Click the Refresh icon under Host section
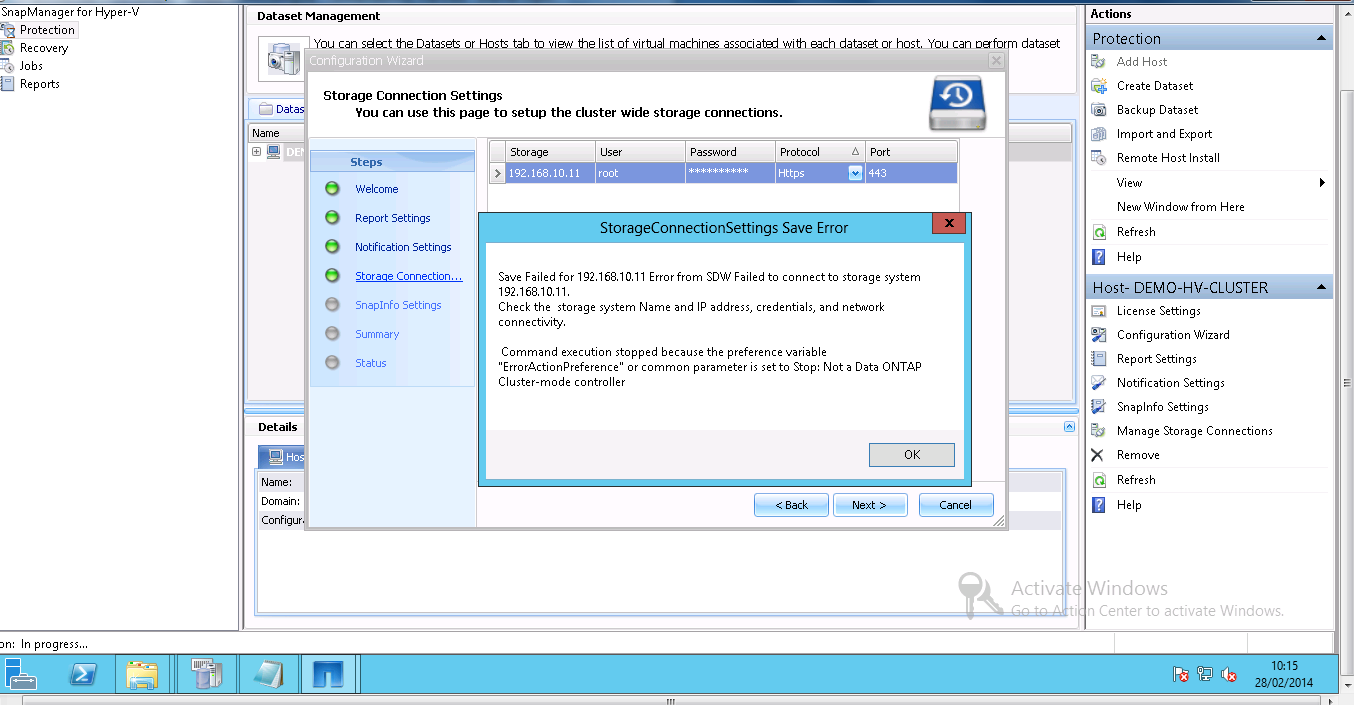The width and height of the screenshot is (1354, 705). click(x=1098, y=480)
